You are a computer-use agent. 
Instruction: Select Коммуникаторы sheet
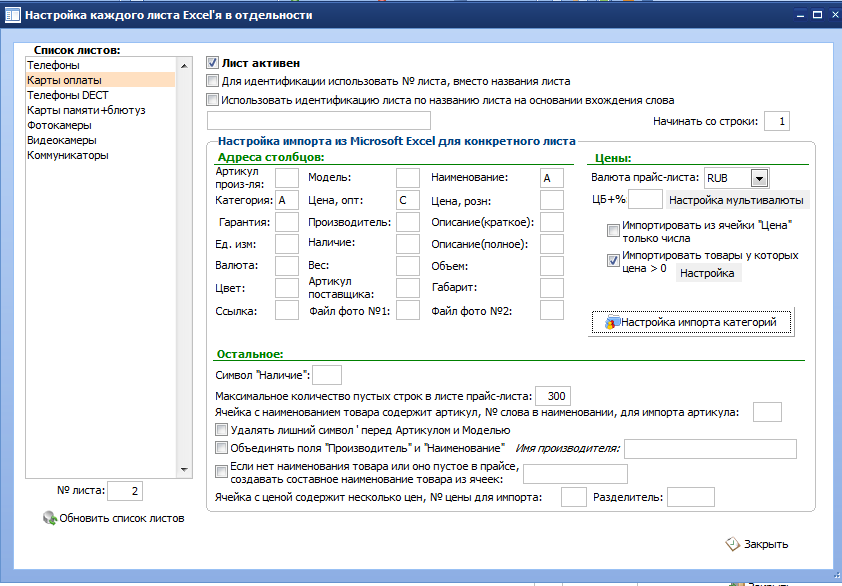point(100,155)
